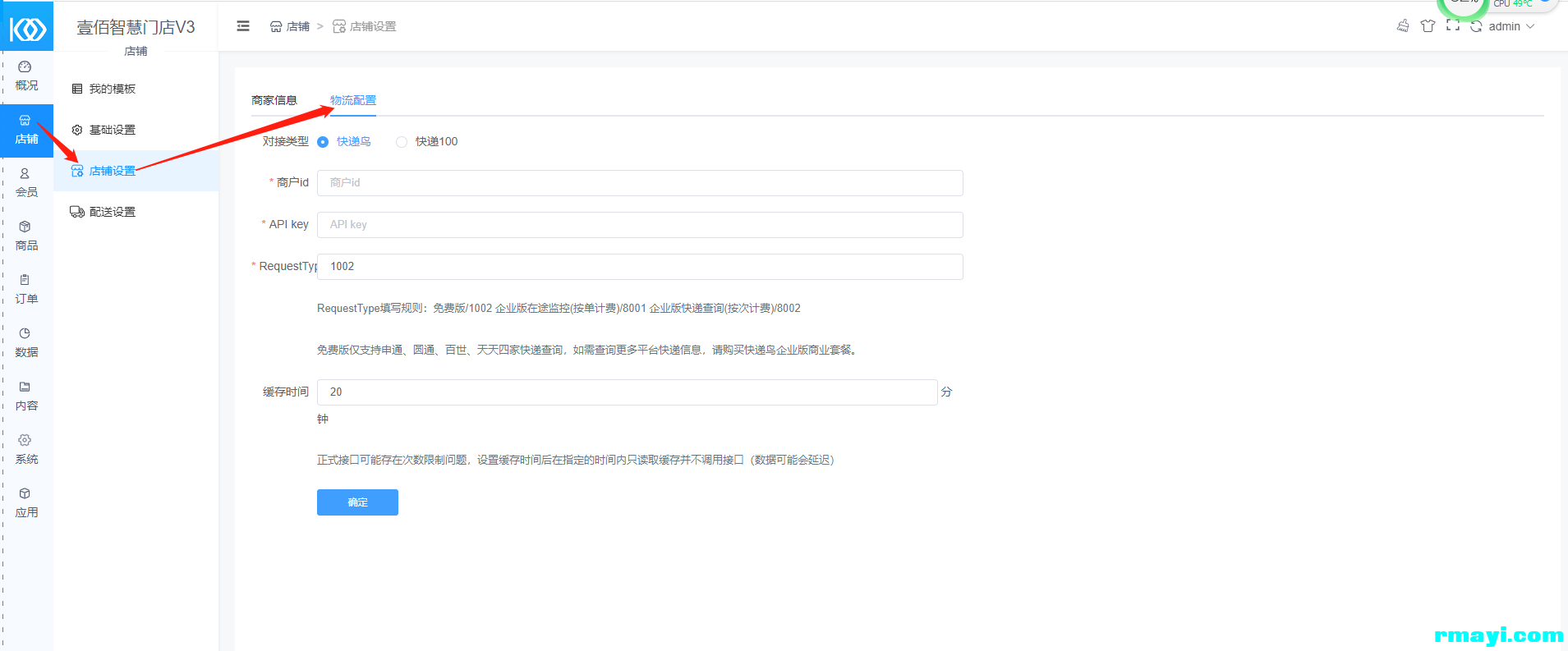The height and width of the screenshot is (651, 1568).
Task: Open the 内容 content section in sidebar
Action: click(26, 397)
